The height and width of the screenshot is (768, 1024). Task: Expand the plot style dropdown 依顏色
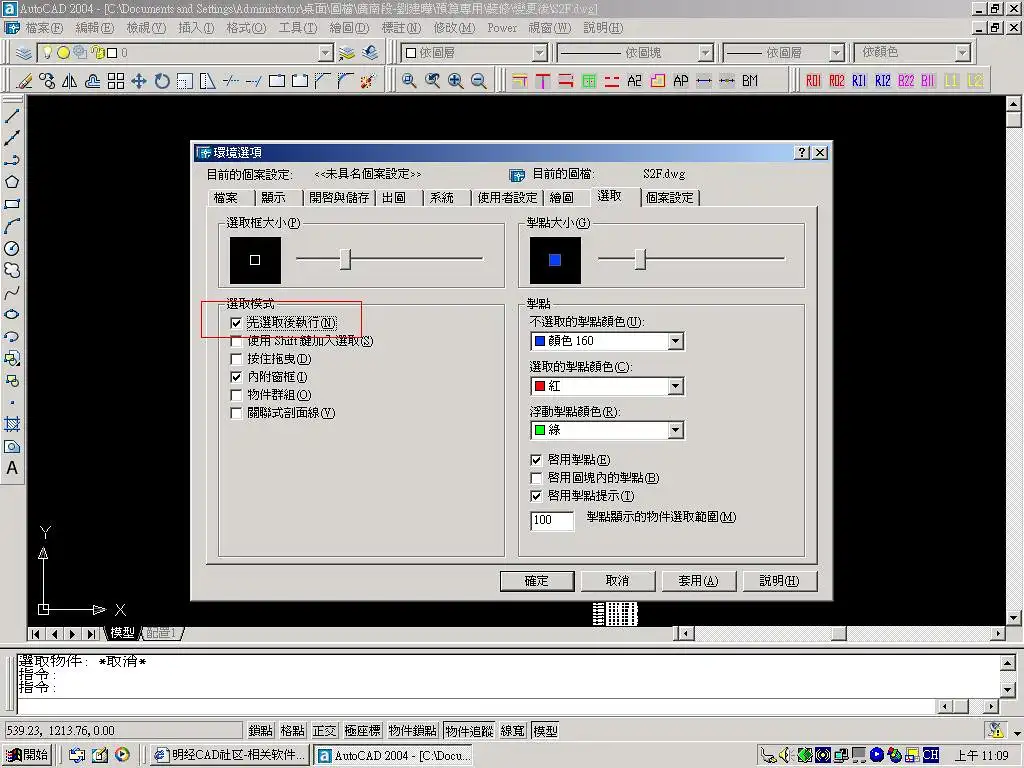963,53
